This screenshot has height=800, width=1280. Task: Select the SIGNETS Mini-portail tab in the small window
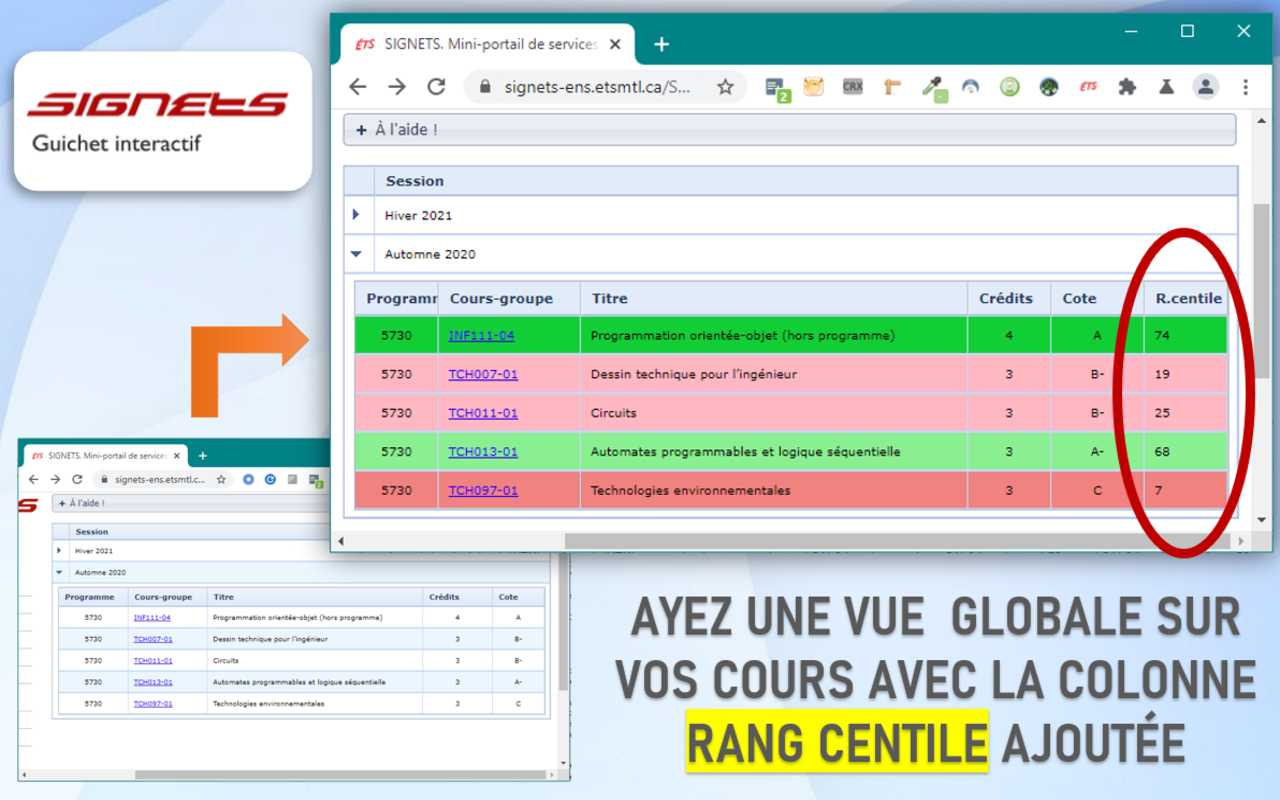[104, 455]
